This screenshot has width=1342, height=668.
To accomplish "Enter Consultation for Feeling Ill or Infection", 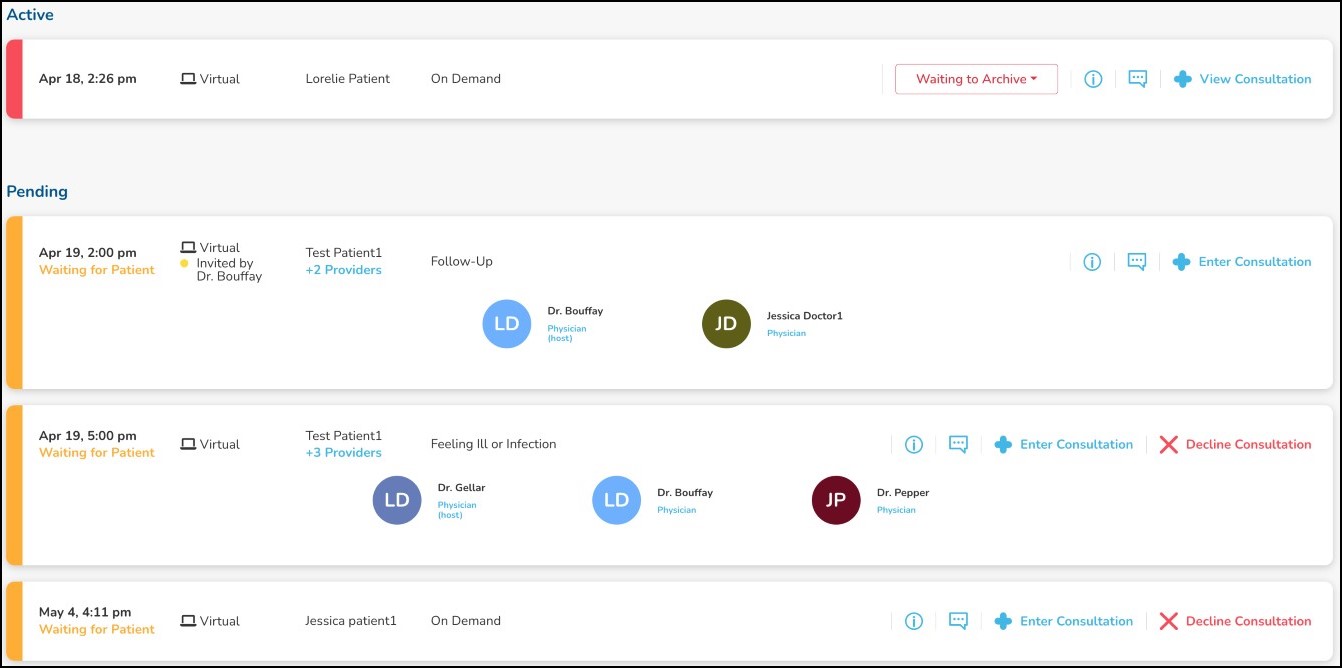I will 1064,445.
